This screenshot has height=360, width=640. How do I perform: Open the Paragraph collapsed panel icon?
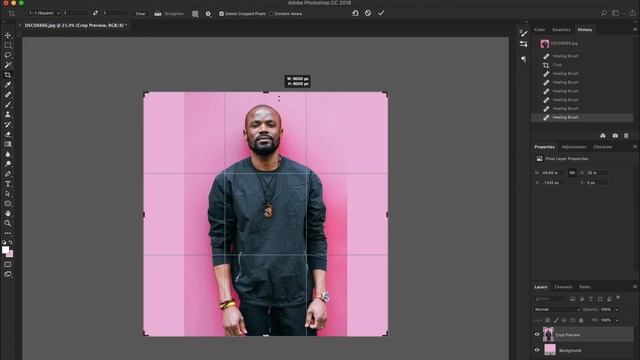(x=524, y=59)
